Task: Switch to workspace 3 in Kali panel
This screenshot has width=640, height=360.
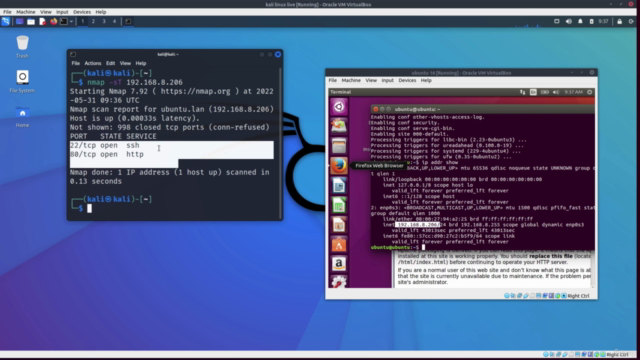Action: [x=104, y=21]
